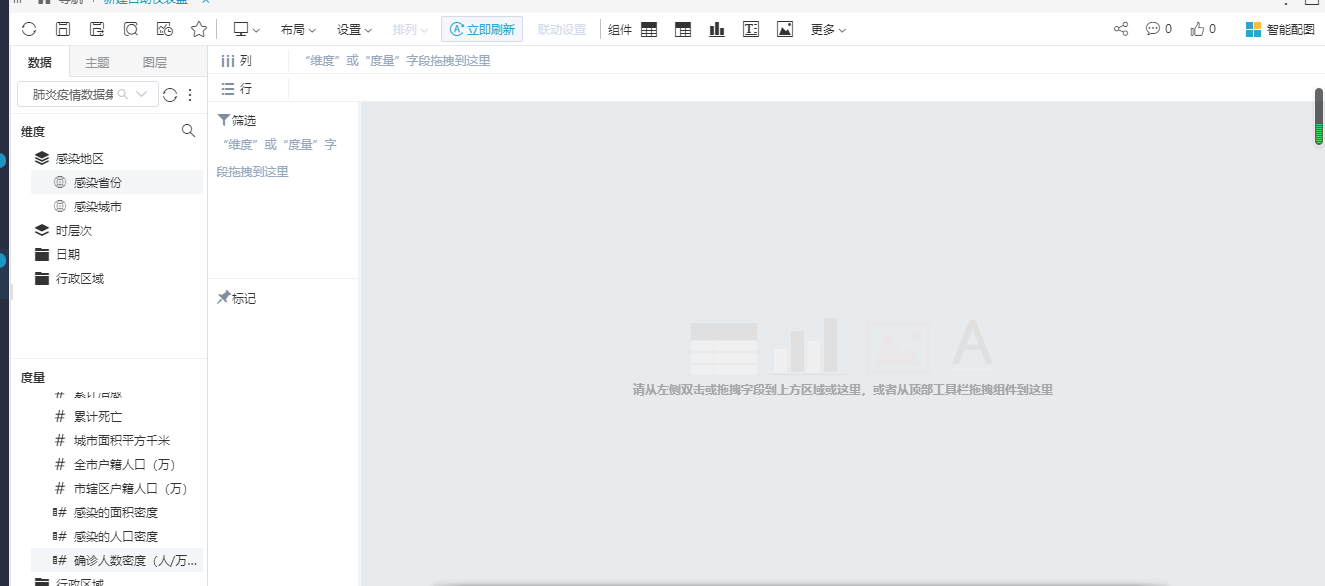Image resolution: width=1325 pixels, height=586 pixels.
Task: Click the 立即刷新 button
Action: (x=481, y=29)
